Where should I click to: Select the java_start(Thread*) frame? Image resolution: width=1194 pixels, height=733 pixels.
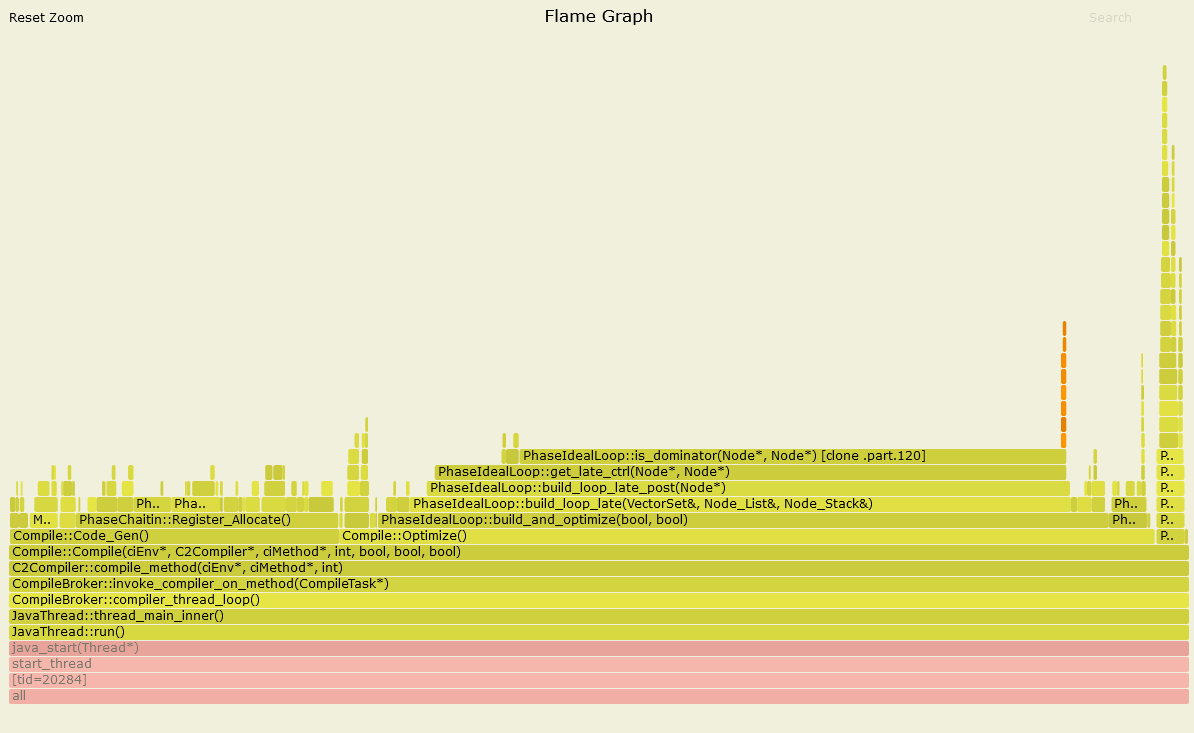coord(598,648)
